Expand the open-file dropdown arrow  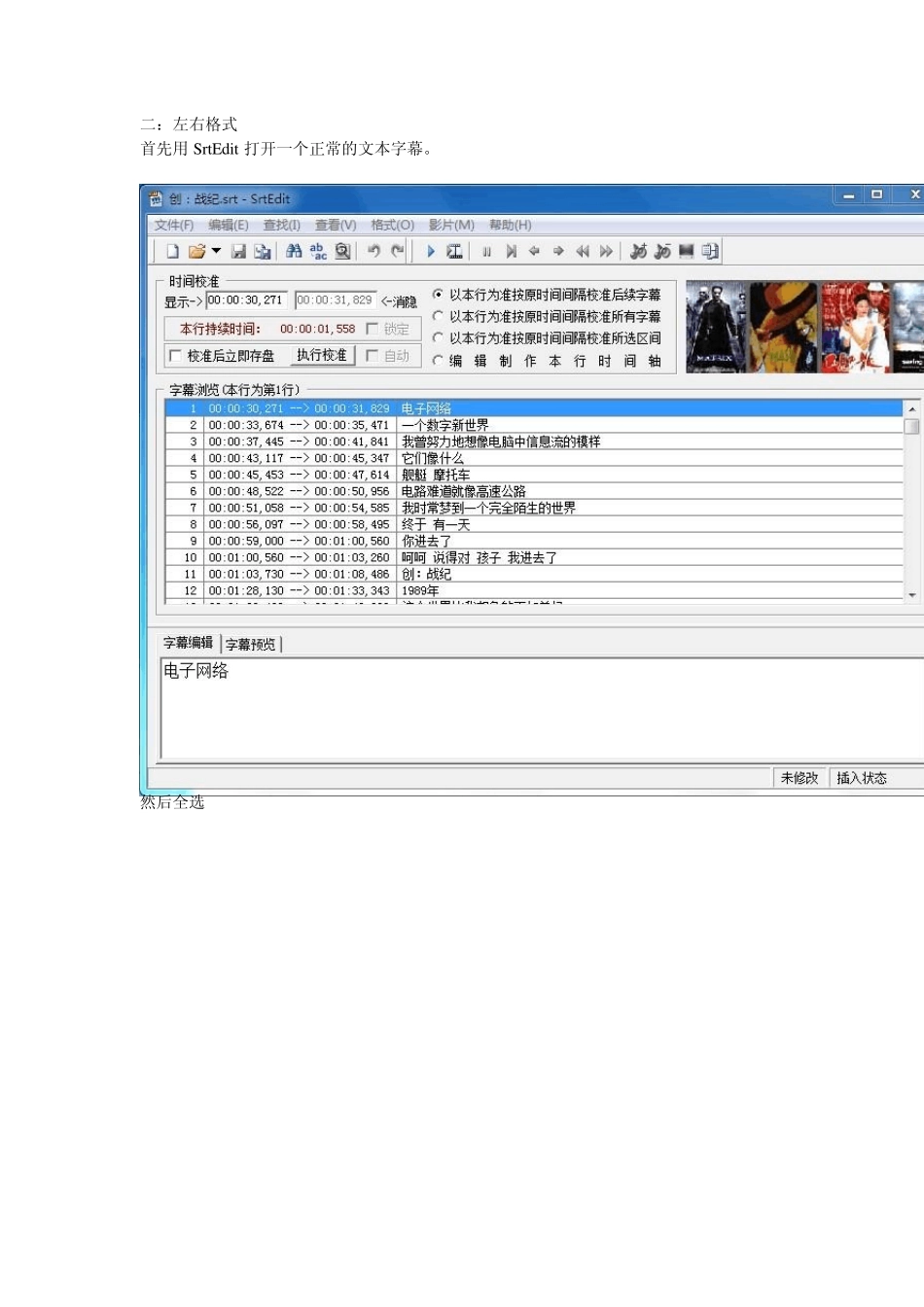pos(215,252)
